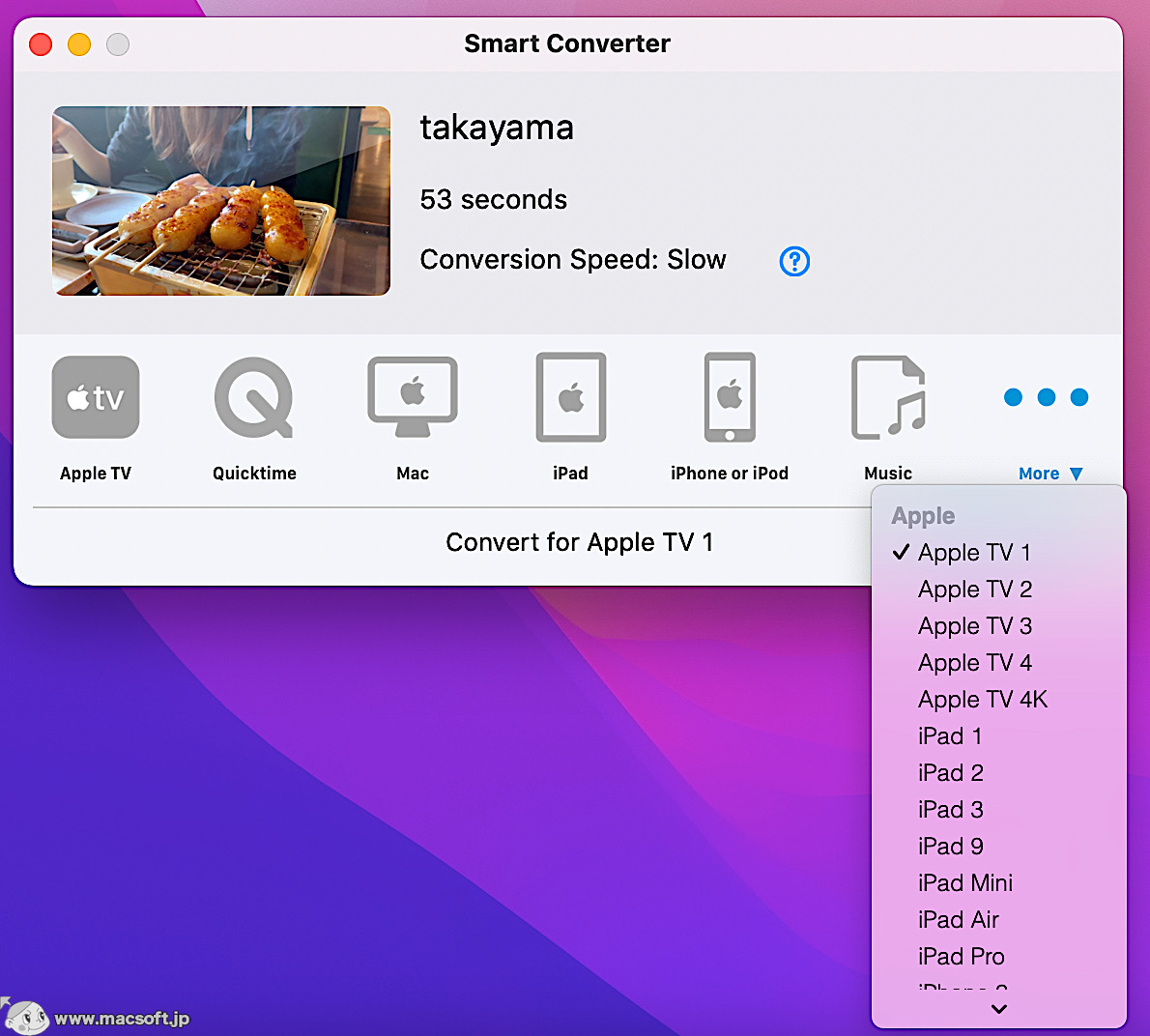
Task: Click the three-dot More icon
Action: (x=1046, y=396)
